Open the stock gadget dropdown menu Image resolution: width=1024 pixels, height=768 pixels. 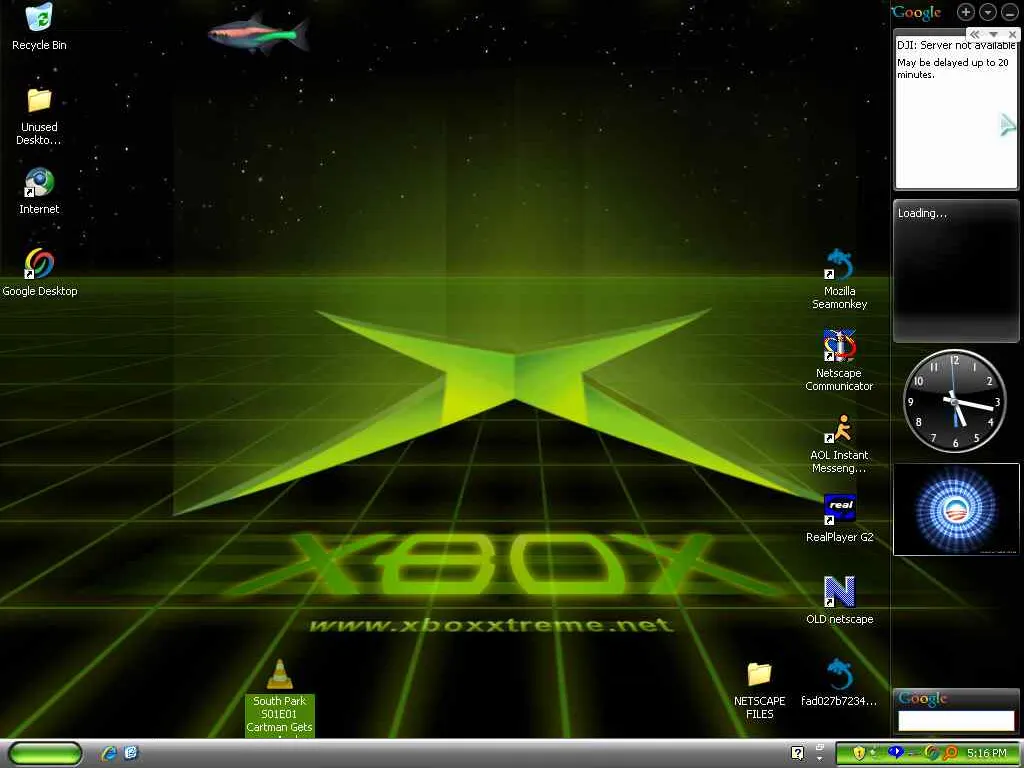(x=993, y=34)
